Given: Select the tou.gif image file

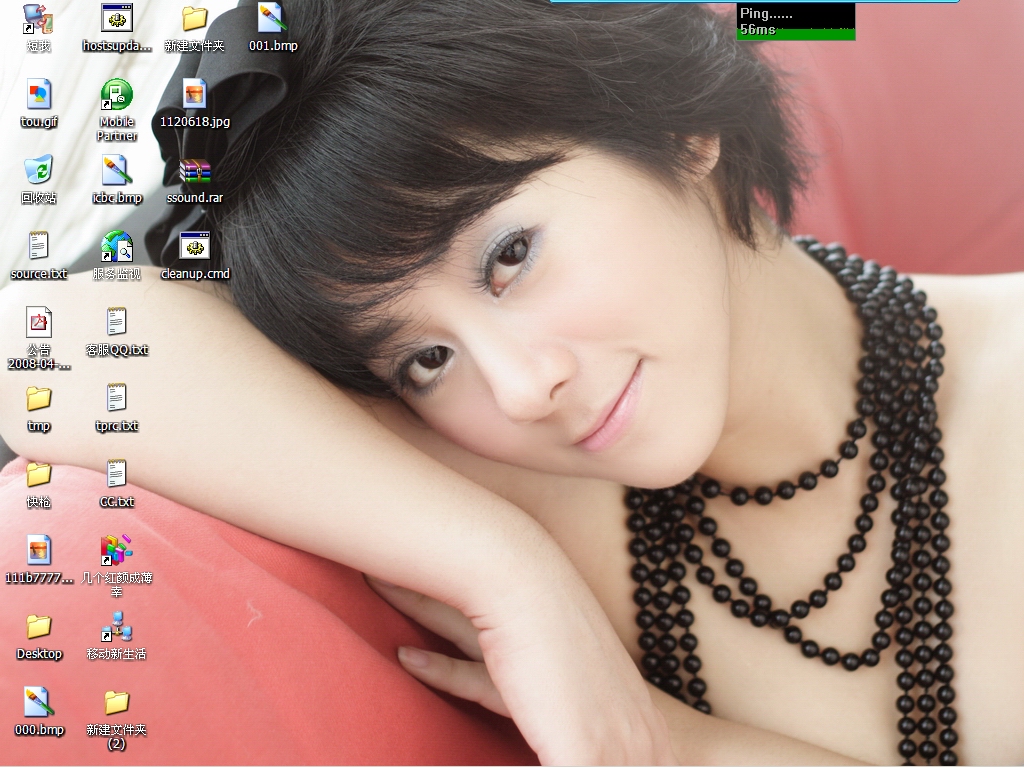Looking at the screenshot, I should pos(38,96).
